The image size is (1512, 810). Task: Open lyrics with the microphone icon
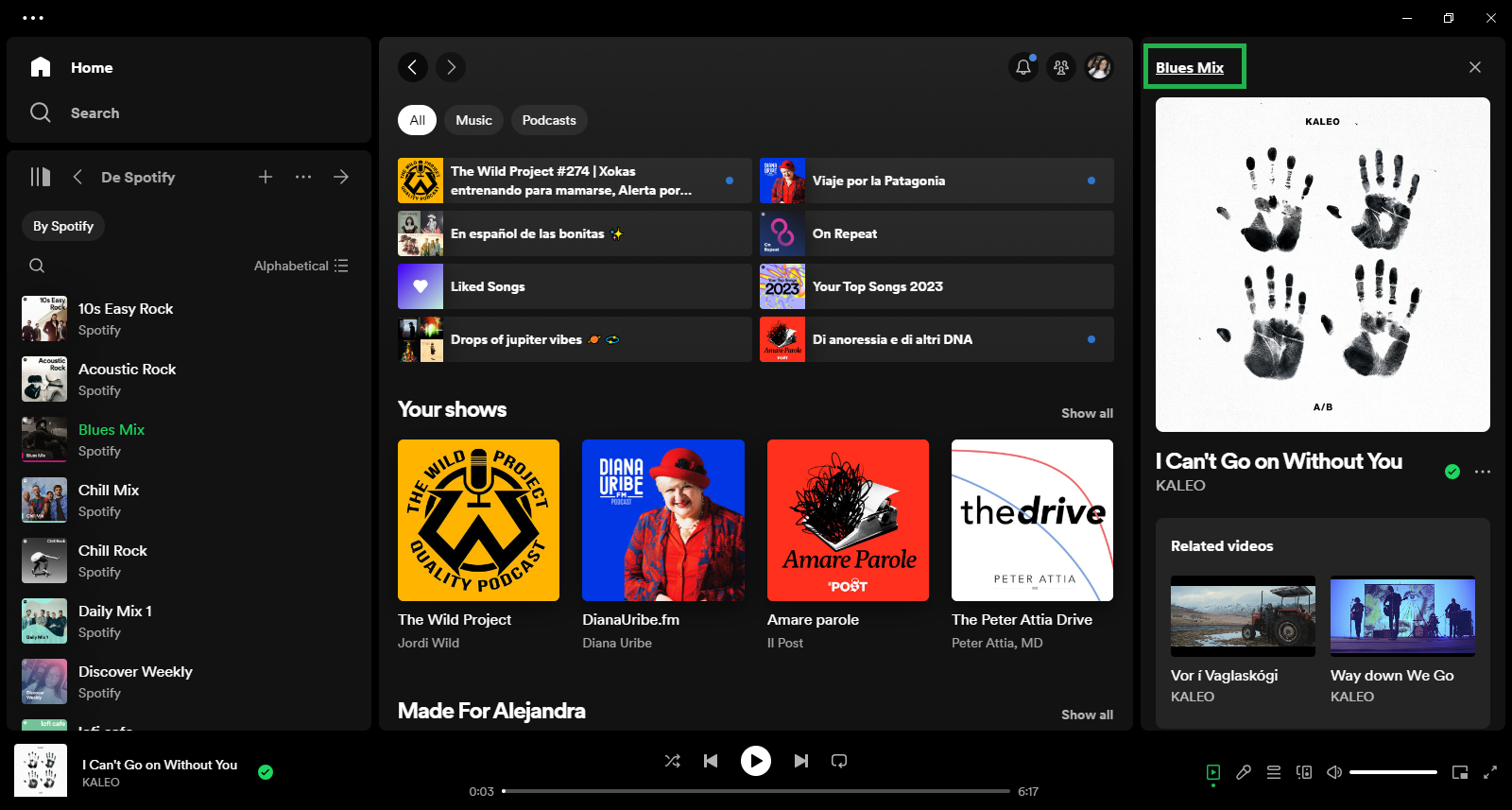[x=1244, y=772]
